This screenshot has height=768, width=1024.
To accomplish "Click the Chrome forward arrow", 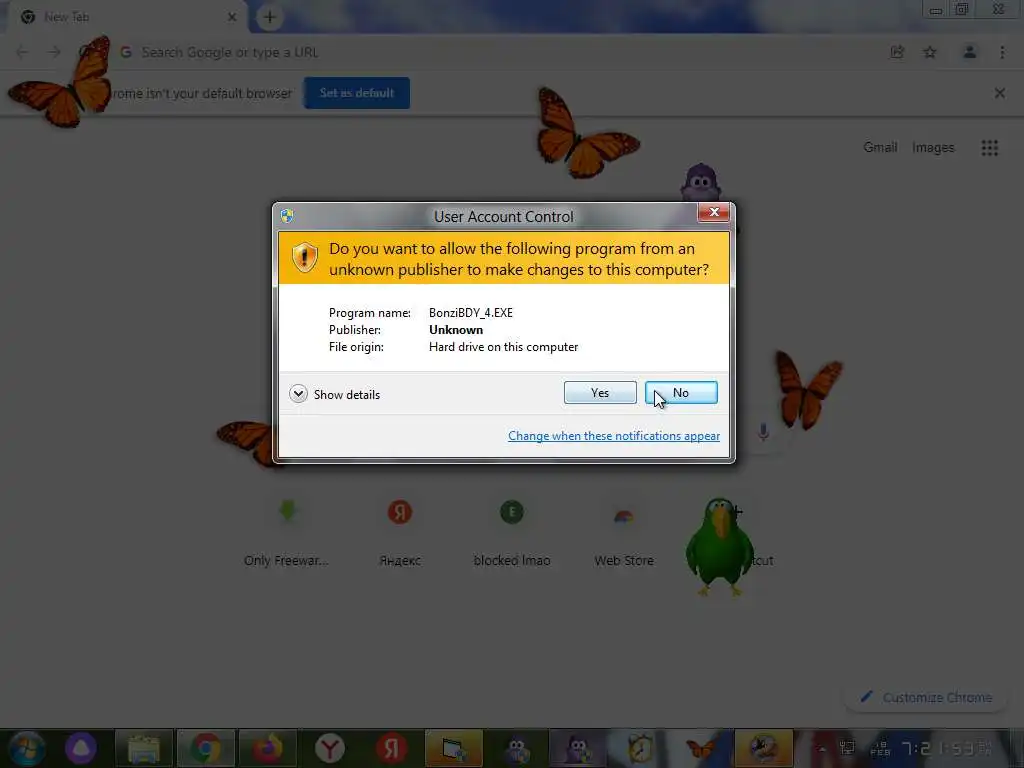I will tap(54, 52).
